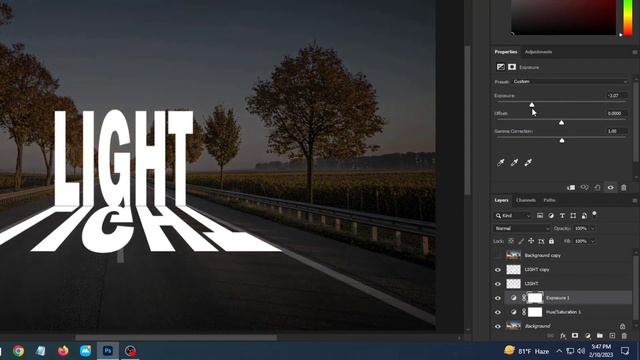
Task: Delete the selected layer with the trash icon
Action: tap(624, 336)
